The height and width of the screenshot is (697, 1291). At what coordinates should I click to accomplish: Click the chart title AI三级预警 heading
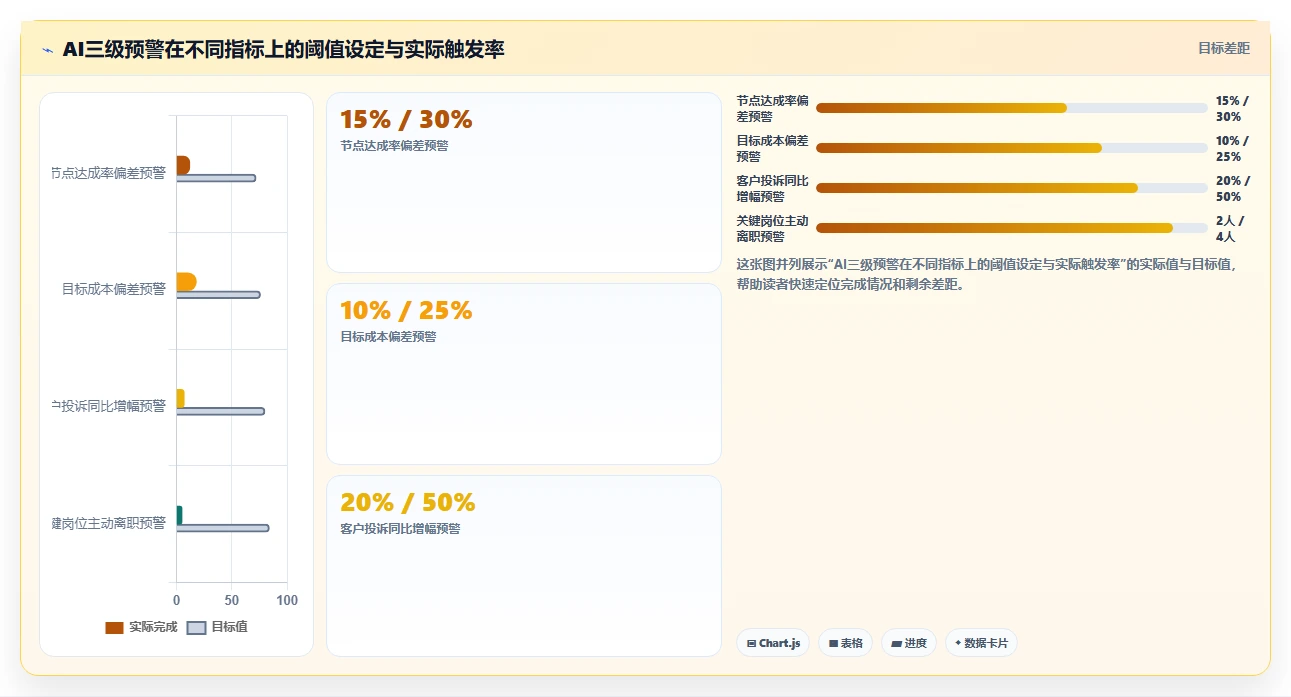(283, 49)
